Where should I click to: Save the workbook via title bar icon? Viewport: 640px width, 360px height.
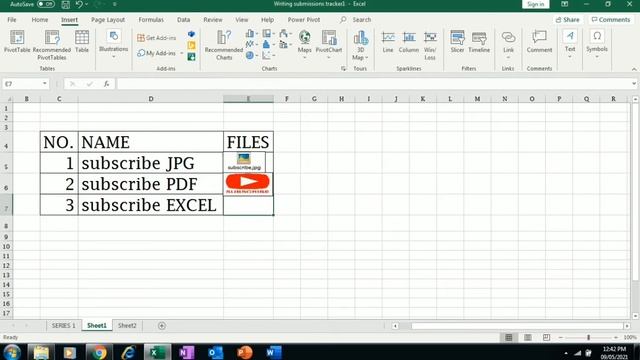pos(65,4)
